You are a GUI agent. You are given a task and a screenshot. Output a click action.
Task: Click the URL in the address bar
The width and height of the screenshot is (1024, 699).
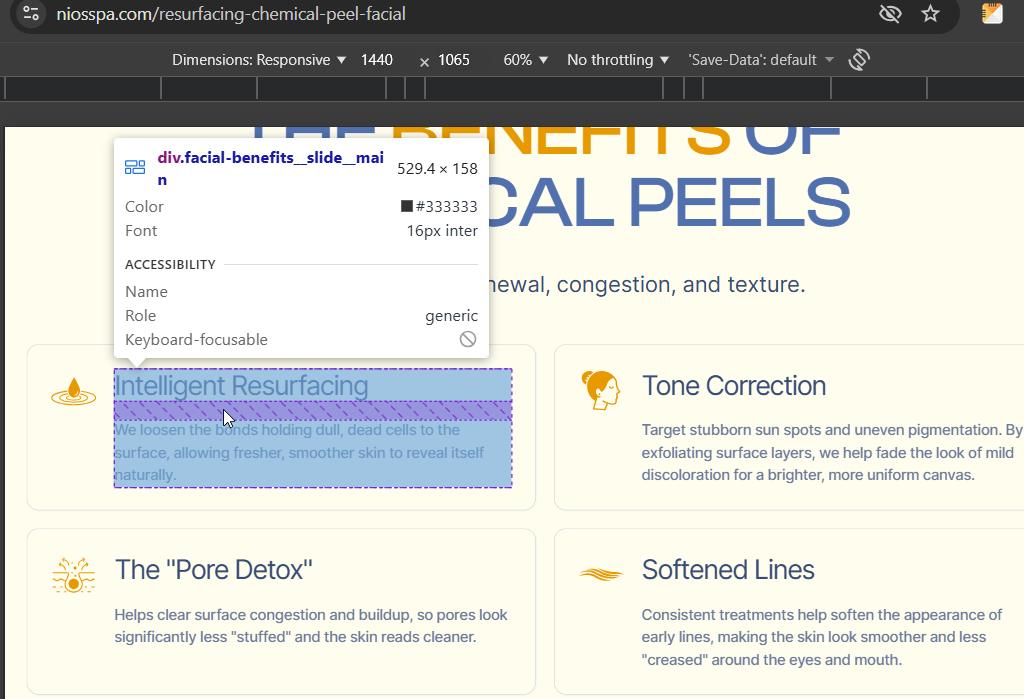231,14
